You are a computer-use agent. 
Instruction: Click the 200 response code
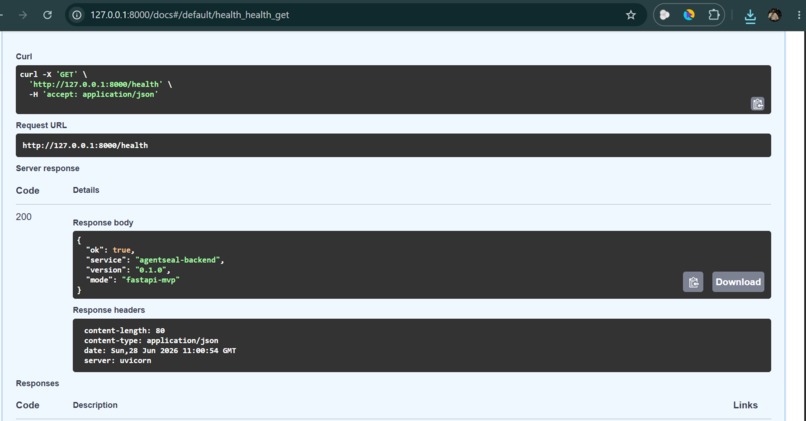(24, 217)
